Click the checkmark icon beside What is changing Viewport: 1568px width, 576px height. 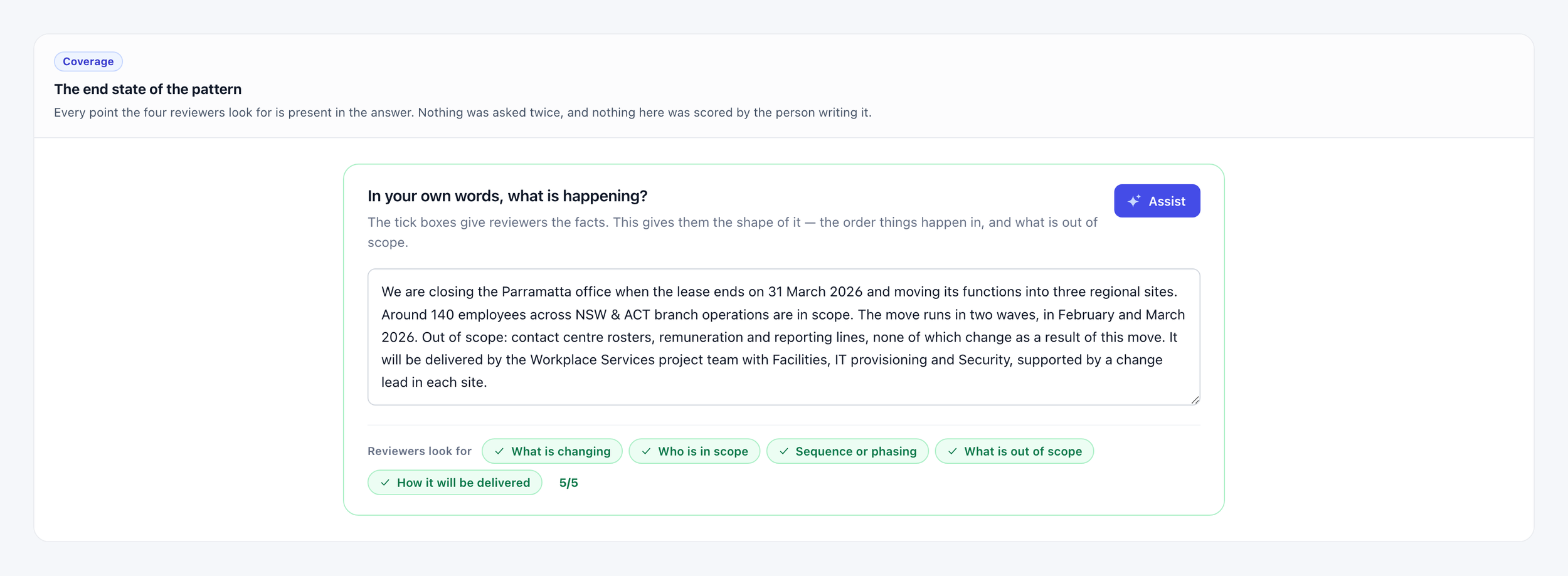pyautogui.click(x=499, y=451)
